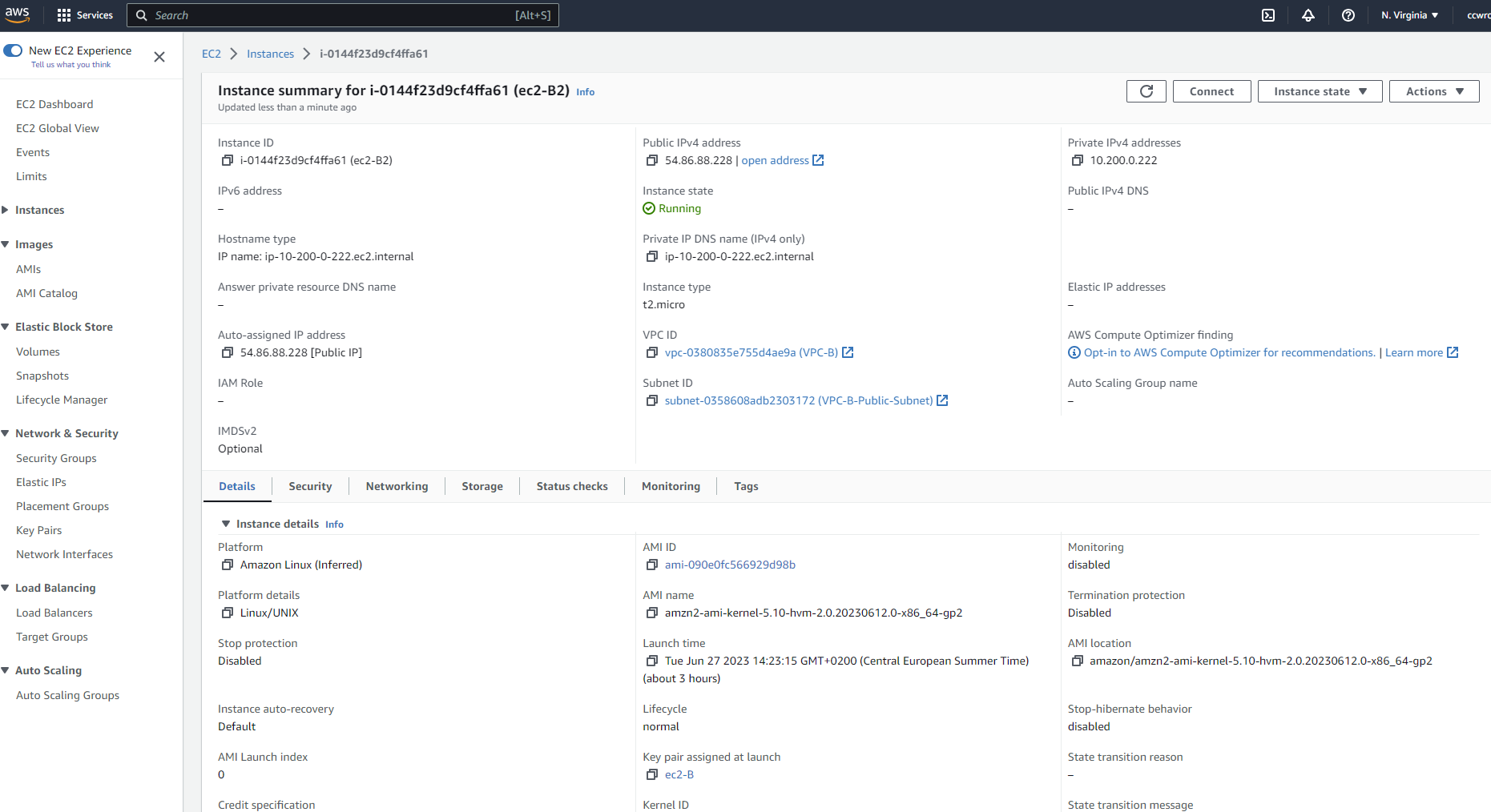Copy the Subnet ID

[x=652, y=401]
